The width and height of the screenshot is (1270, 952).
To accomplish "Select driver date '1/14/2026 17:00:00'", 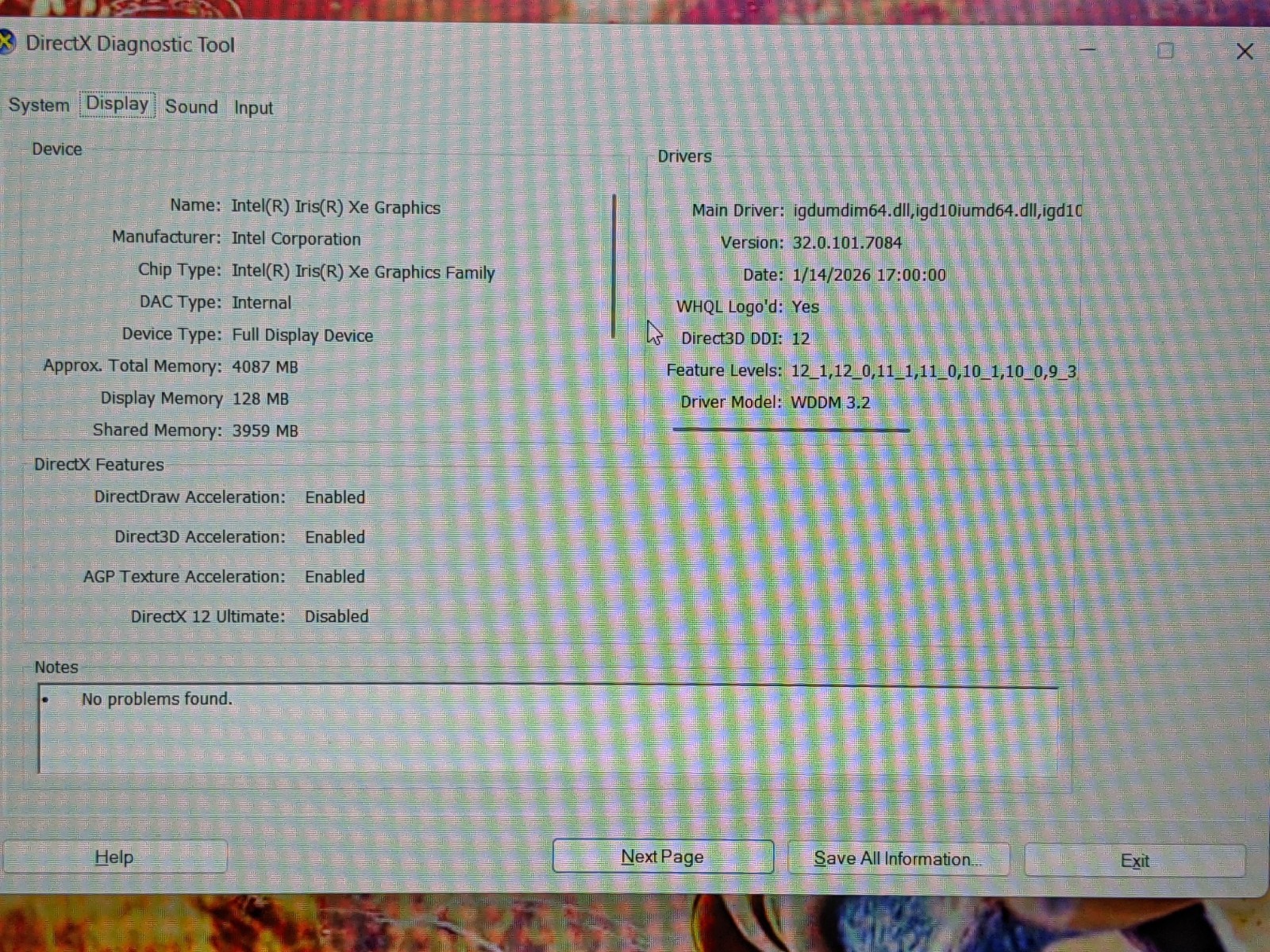I will point(869,275).
